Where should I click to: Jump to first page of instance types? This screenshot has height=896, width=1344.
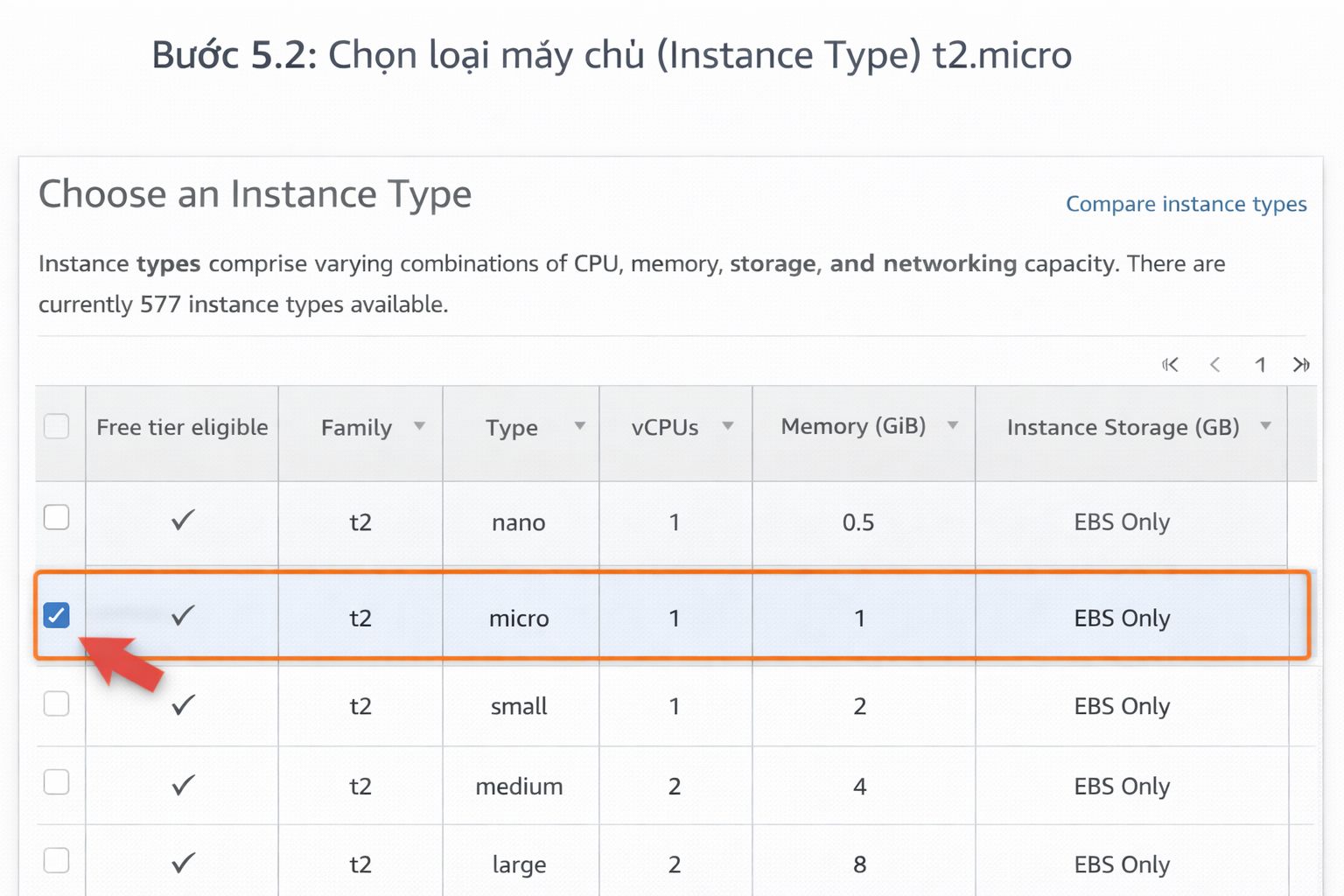click(1170, 365)
